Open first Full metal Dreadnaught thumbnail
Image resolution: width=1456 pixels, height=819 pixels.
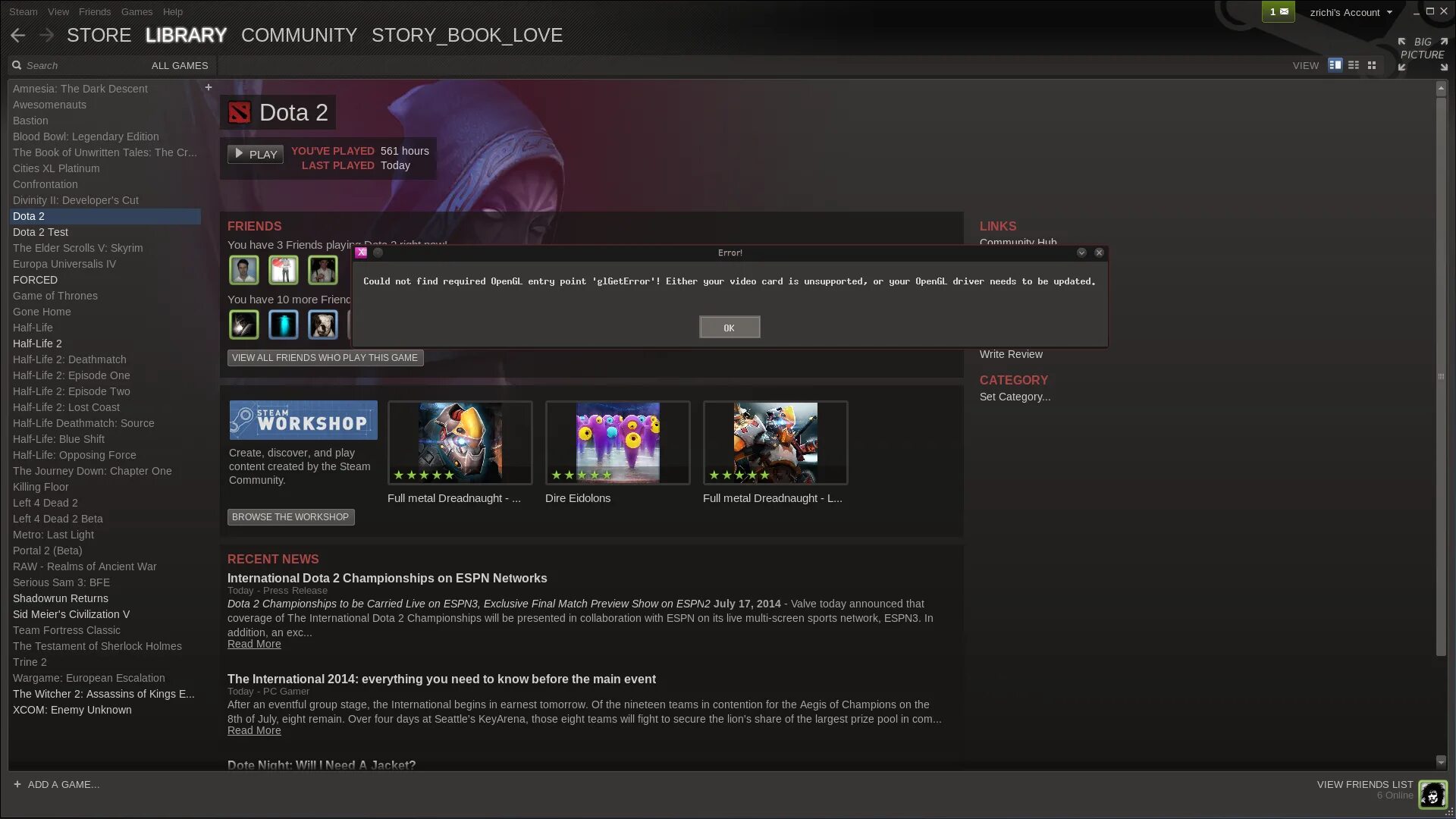point(460,443)
